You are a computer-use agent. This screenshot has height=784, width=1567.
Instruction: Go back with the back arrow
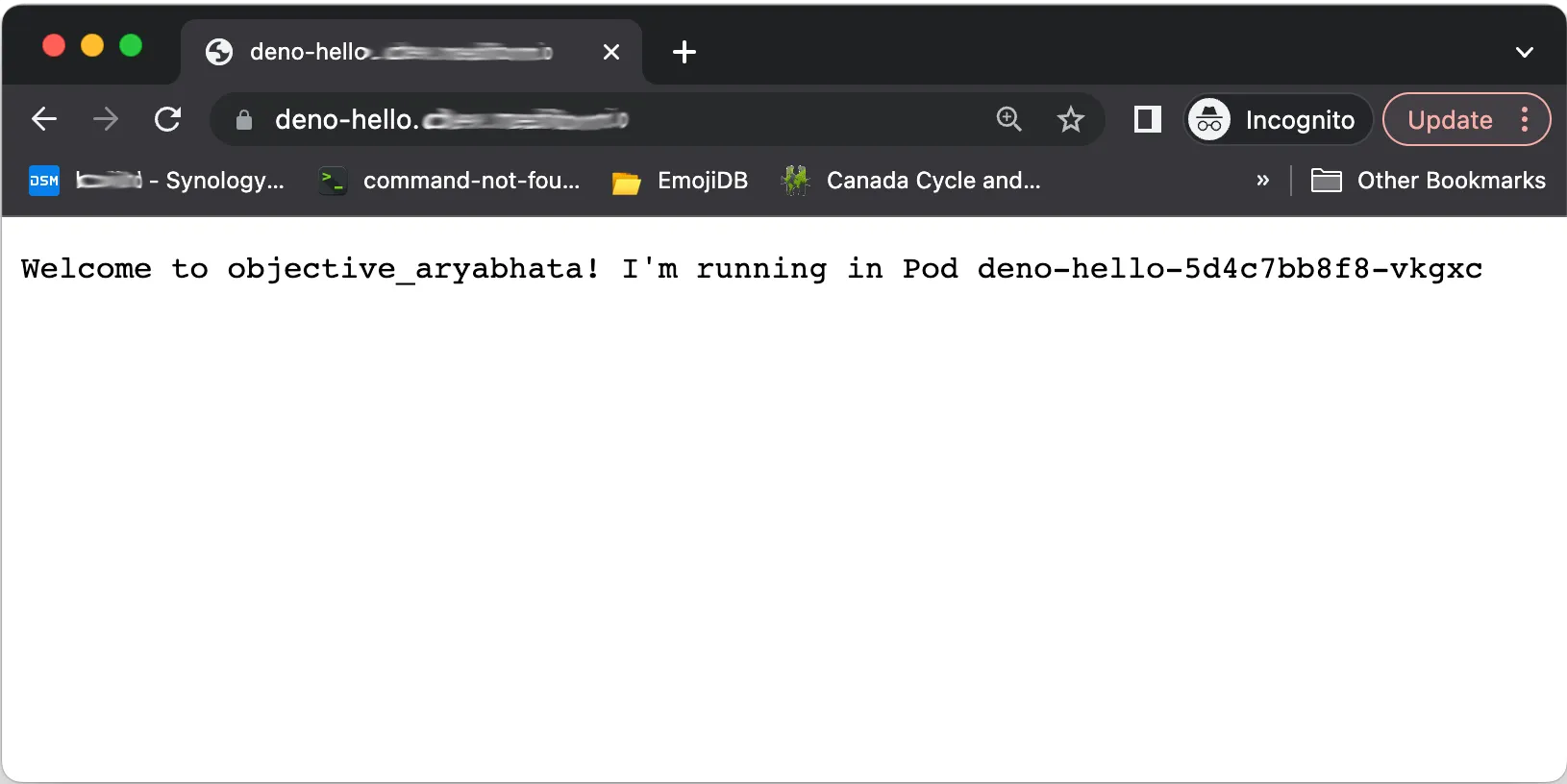click(44, 119)
